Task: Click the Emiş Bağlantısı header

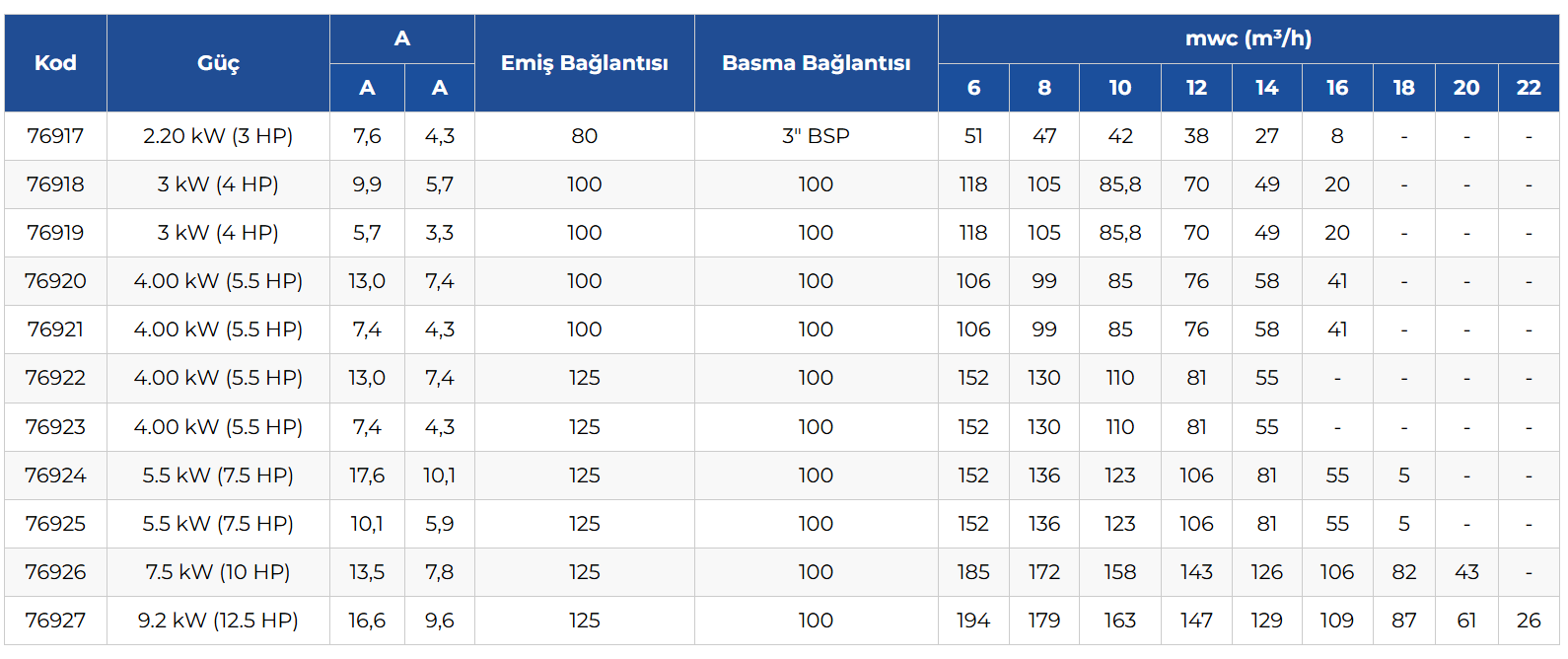Action: [584, 63]
